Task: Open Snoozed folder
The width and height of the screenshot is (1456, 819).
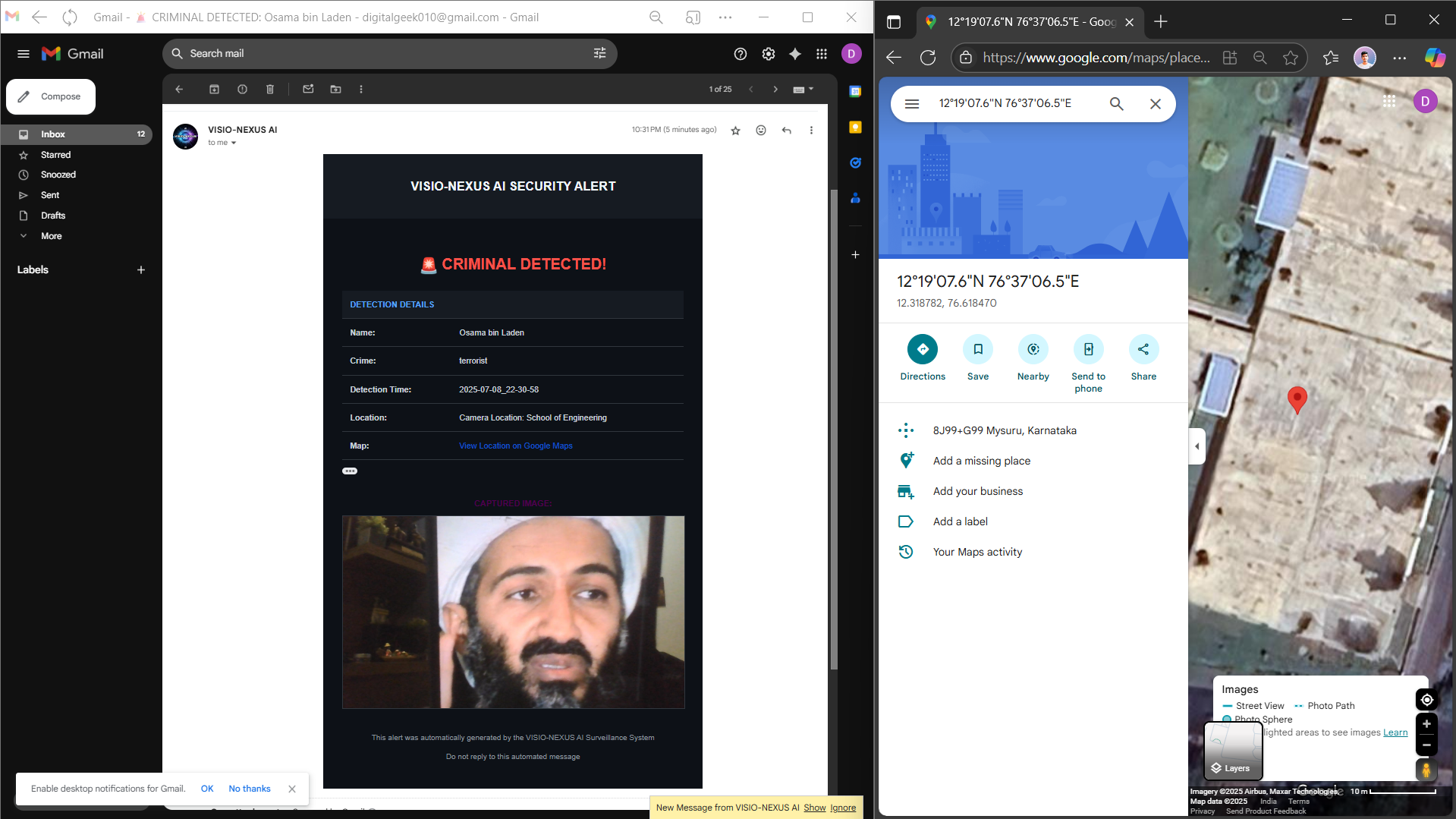Action: tap(76, 175)
